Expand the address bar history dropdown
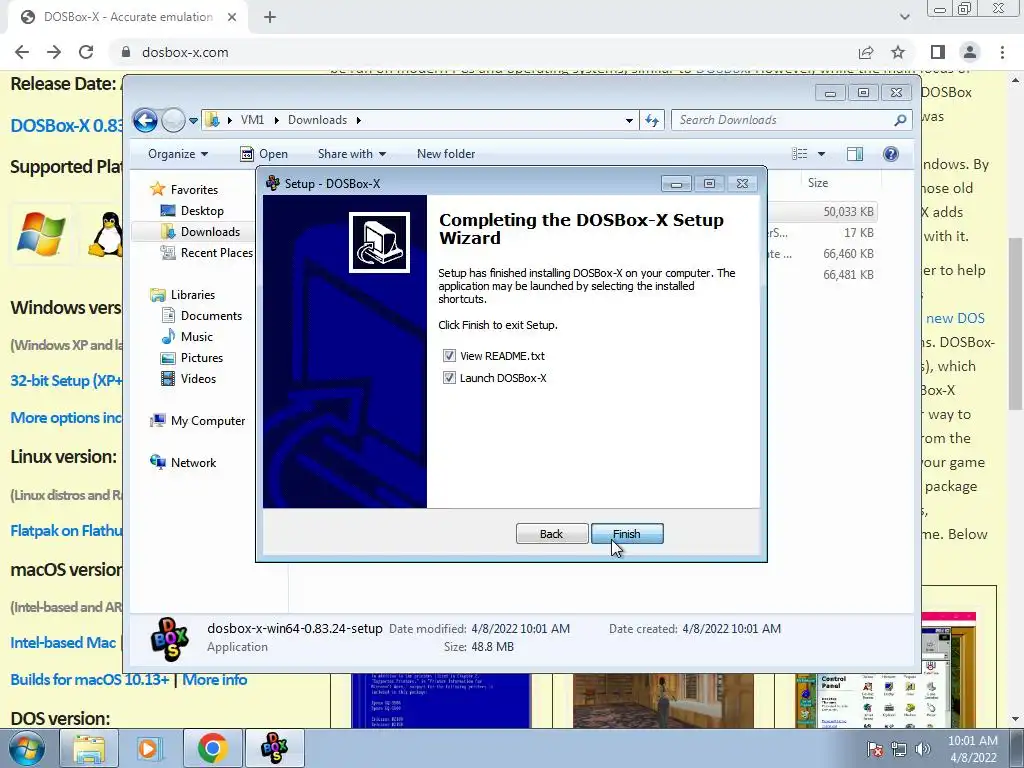The width and height of the screenshot is (1024, 768). [x=629, y=120]
